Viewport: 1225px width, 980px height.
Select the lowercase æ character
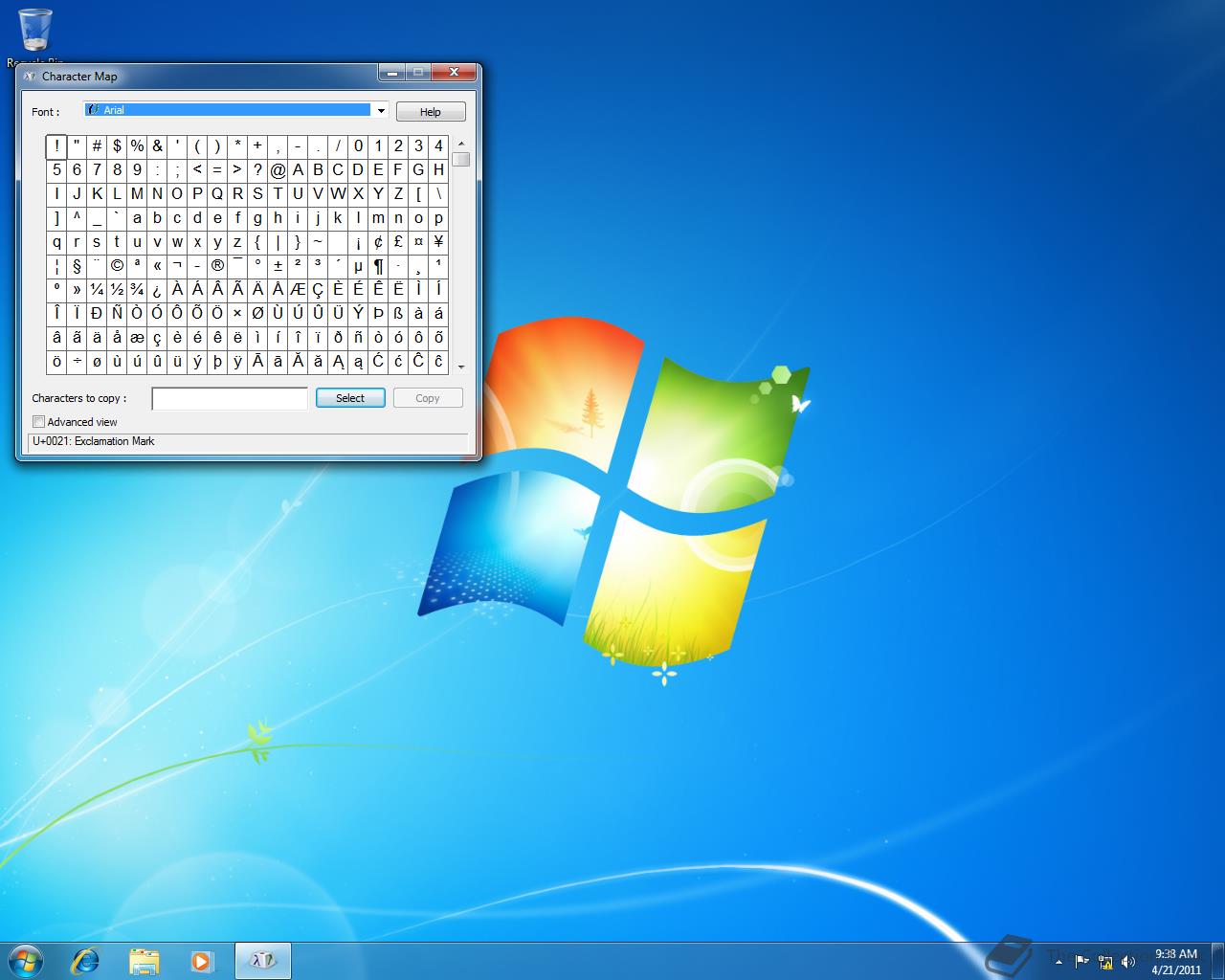(x=137, y=338)
